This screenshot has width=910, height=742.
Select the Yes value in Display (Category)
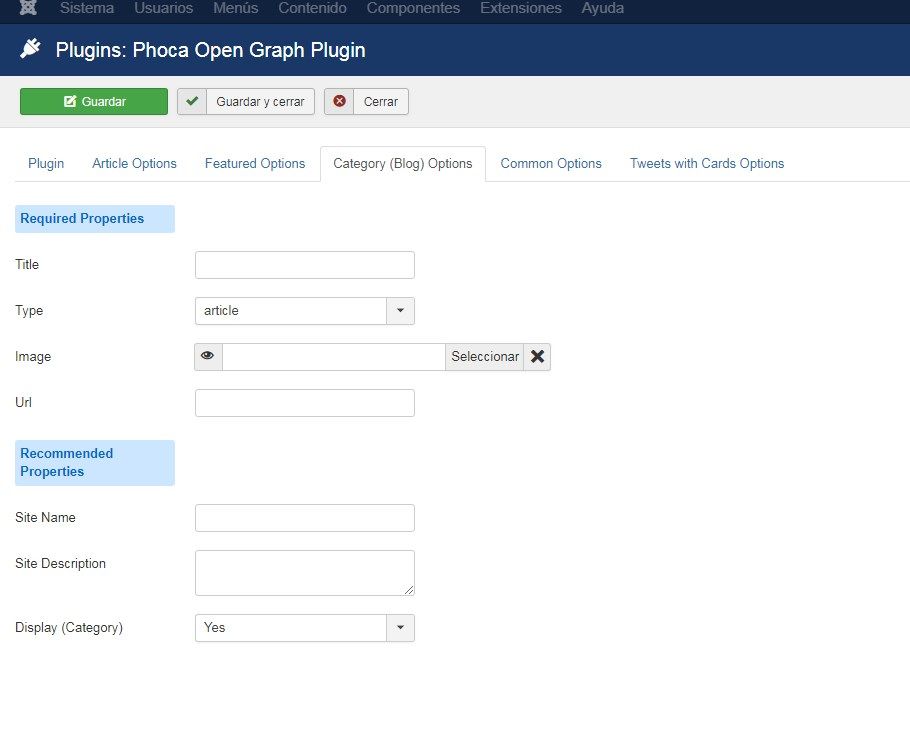(291, 628)
